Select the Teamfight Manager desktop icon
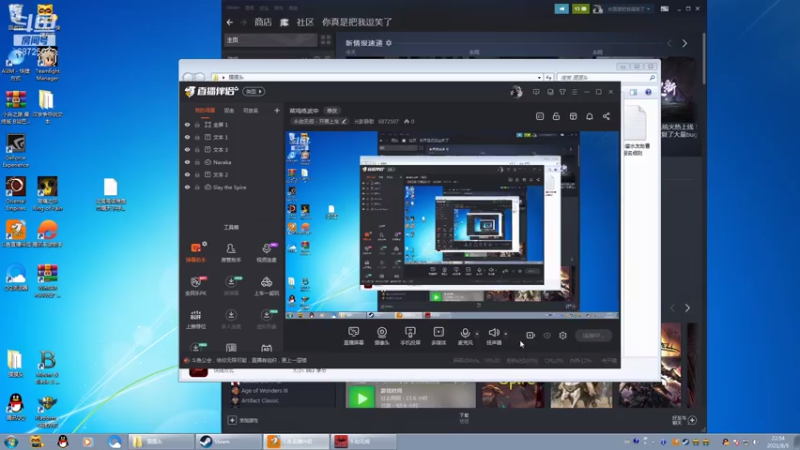Viewport: 800px width, 450px height. 47,64
